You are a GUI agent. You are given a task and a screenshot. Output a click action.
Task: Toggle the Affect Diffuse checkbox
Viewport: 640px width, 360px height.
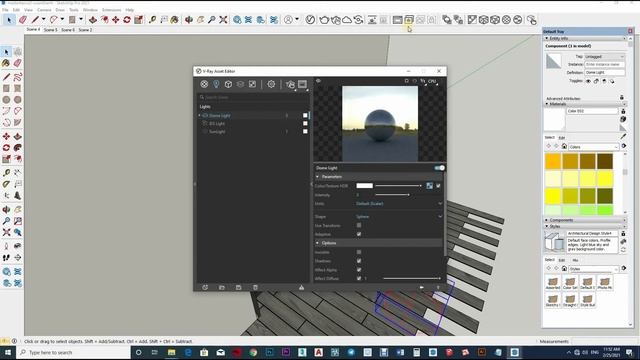(x=359, y=278)
